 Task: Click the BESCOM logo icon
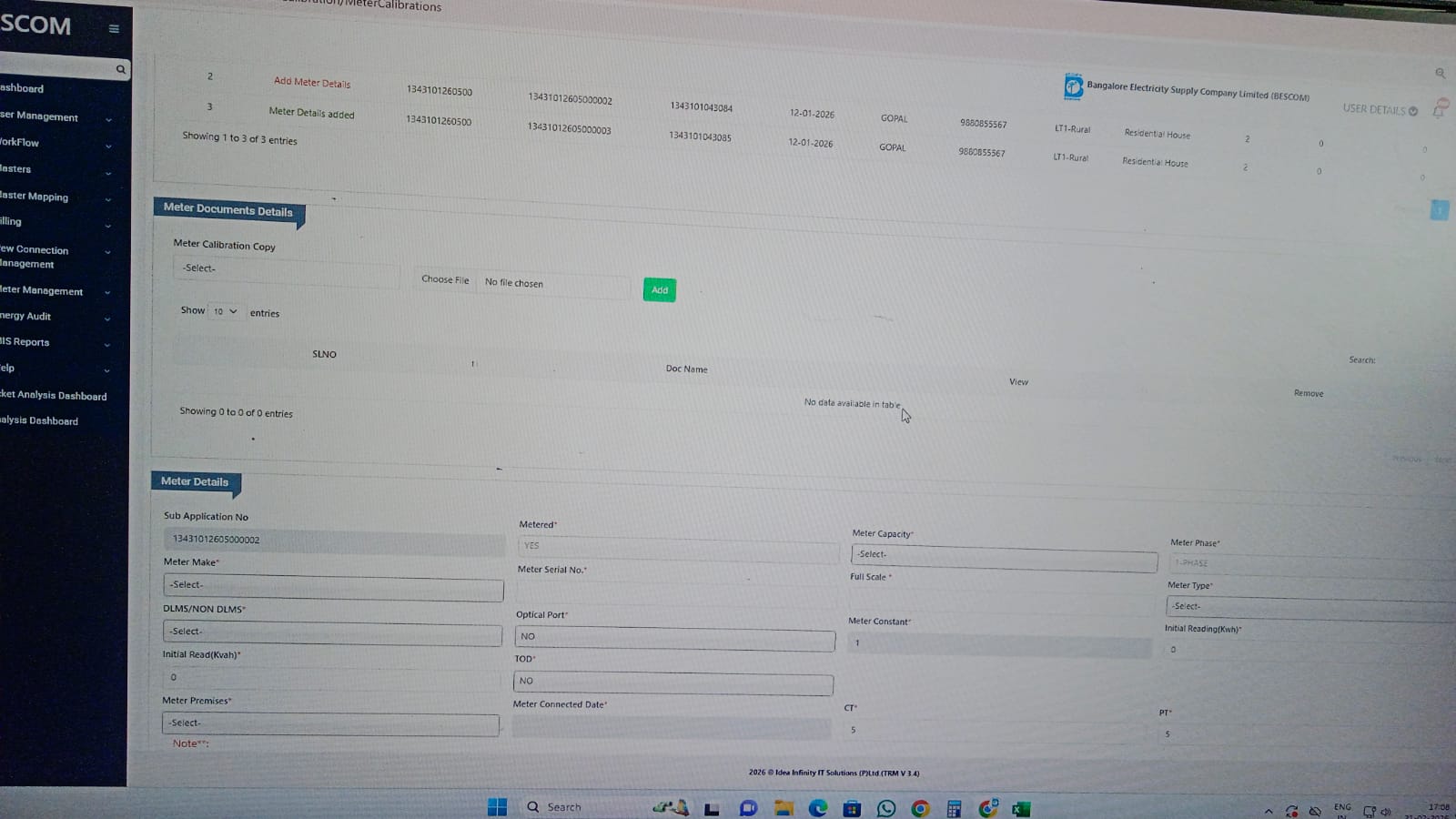tap(1074, 86)
